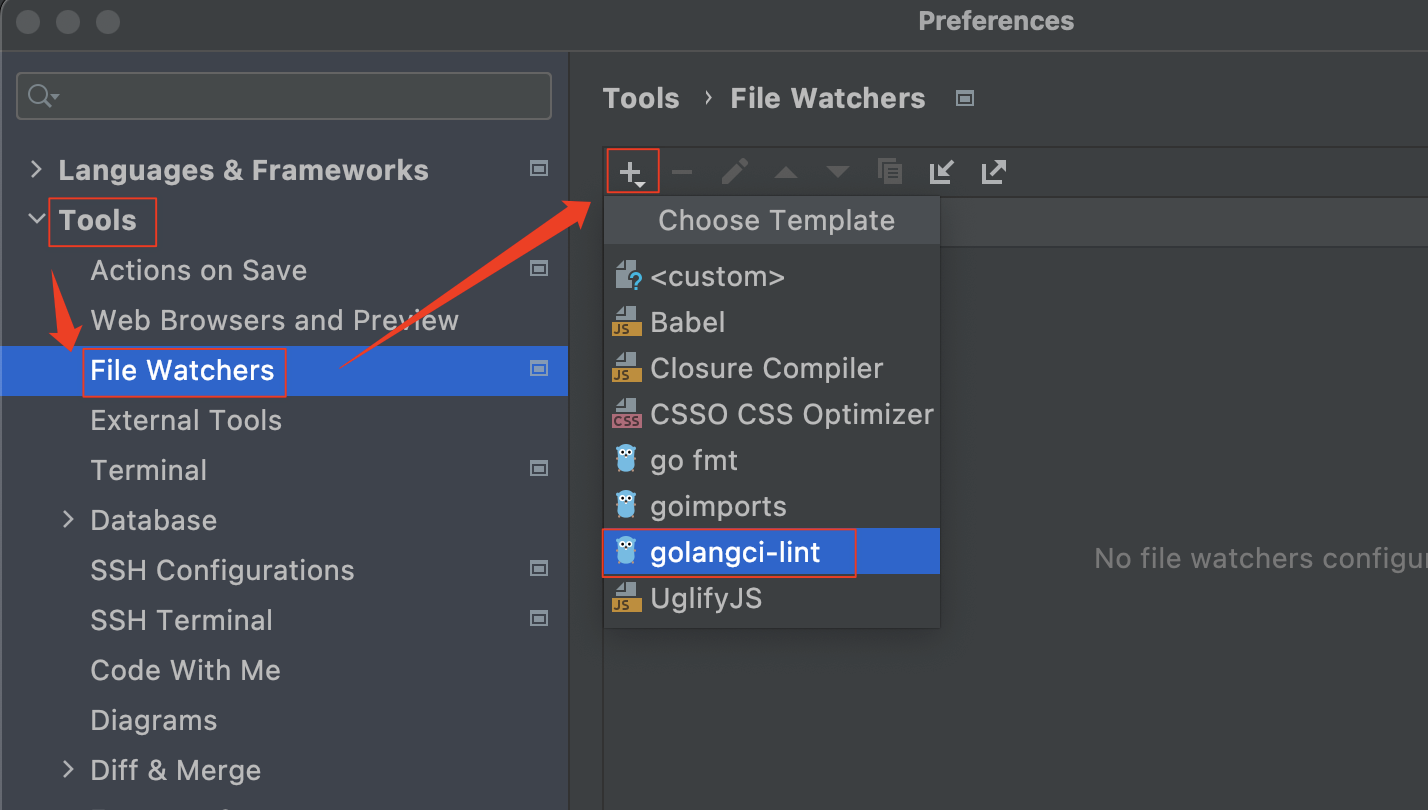Click the settings search field
Image resolution: width=1428 pixels, height=810 pixels.
[x=284, y=96]
